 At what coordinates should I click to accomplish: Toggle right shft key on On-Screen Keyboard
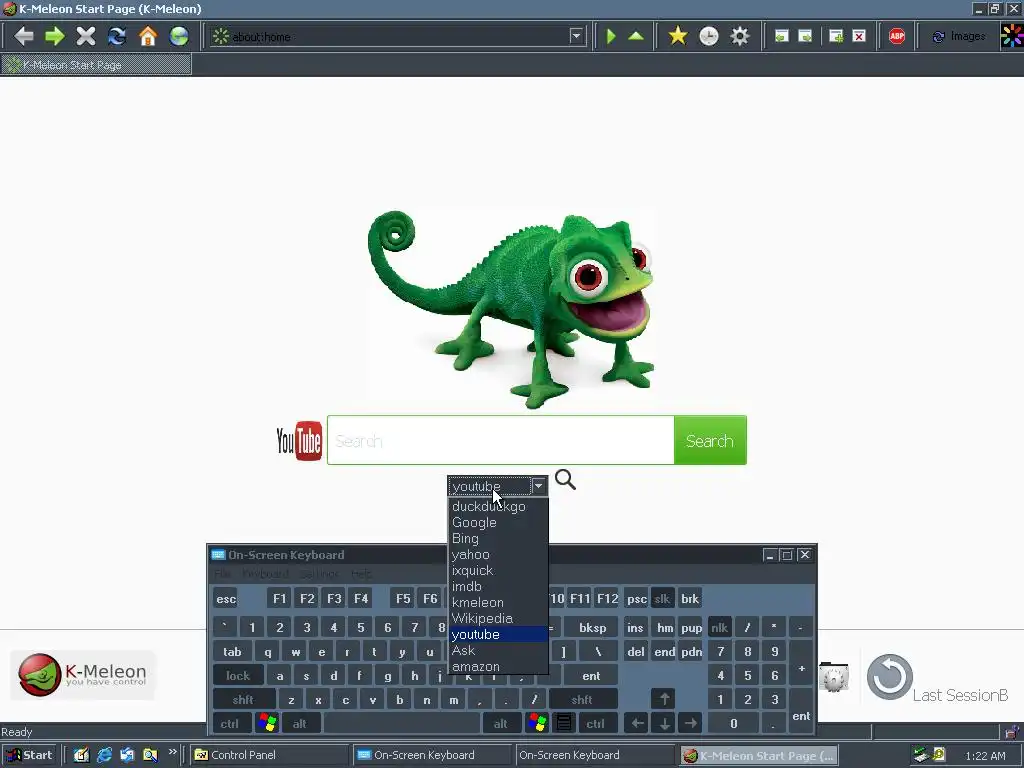pos(581,699)
